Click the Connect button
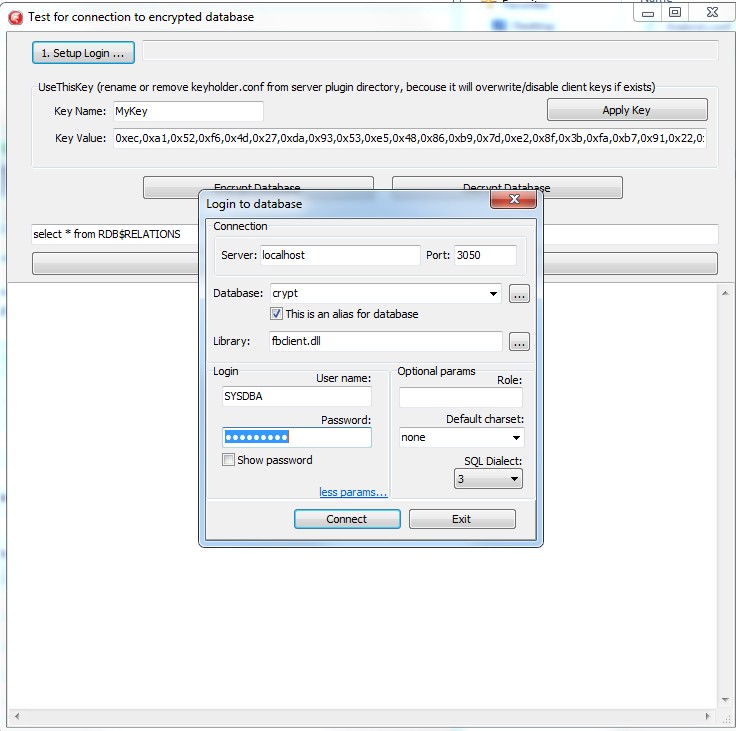The height and width of the screenshot is (731, 736). click(347, 519)
